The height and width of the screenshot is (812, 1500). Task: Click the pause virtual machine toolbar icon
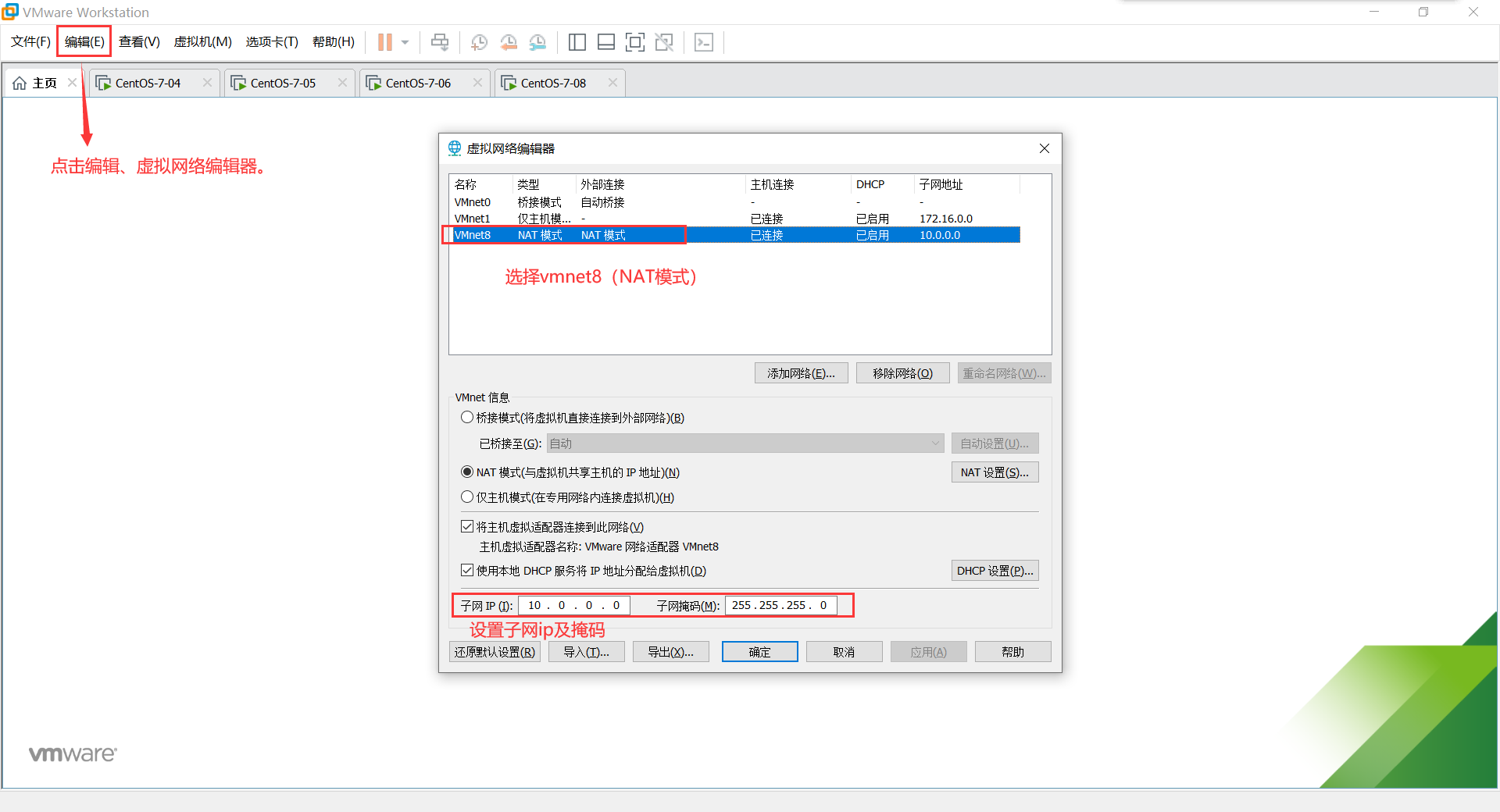[x=385, y=42]
